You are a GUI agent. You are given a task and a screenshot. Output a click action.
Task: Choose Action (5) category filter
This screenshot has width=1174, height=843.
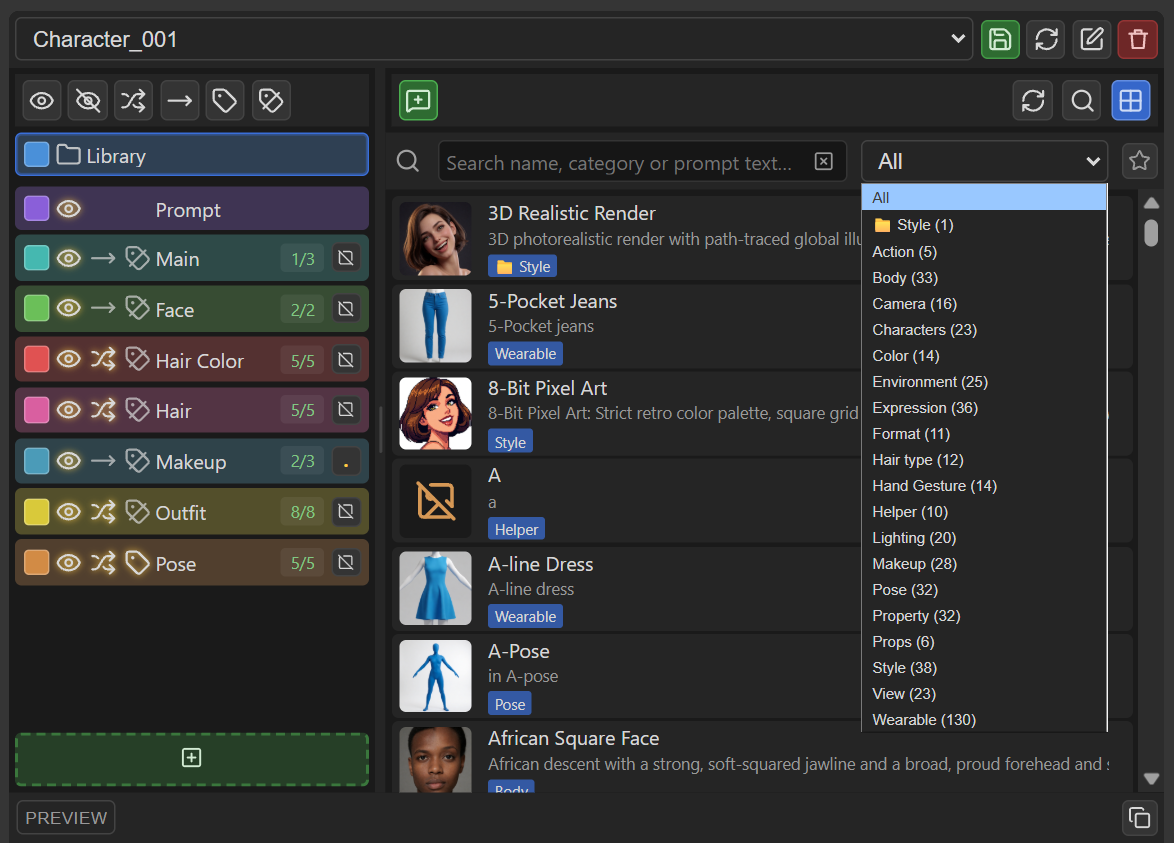[984, 252]
